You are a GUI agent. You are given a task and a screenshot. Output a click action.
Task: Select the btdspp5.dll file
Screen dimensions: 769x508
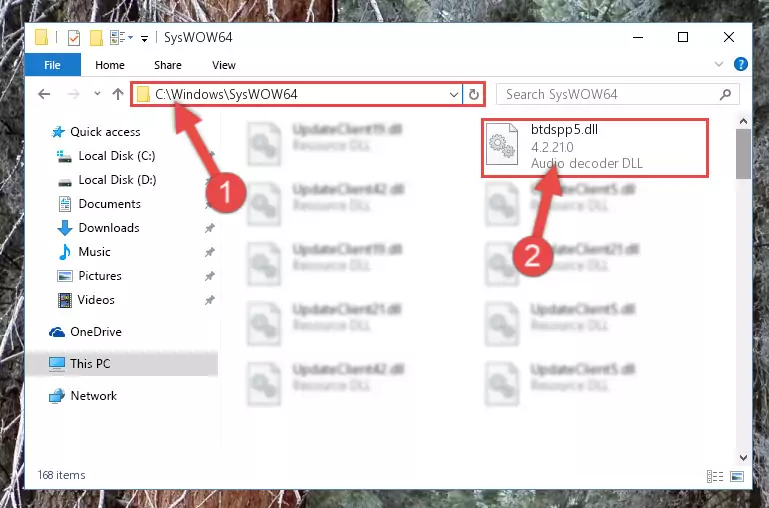pos(594,147)
